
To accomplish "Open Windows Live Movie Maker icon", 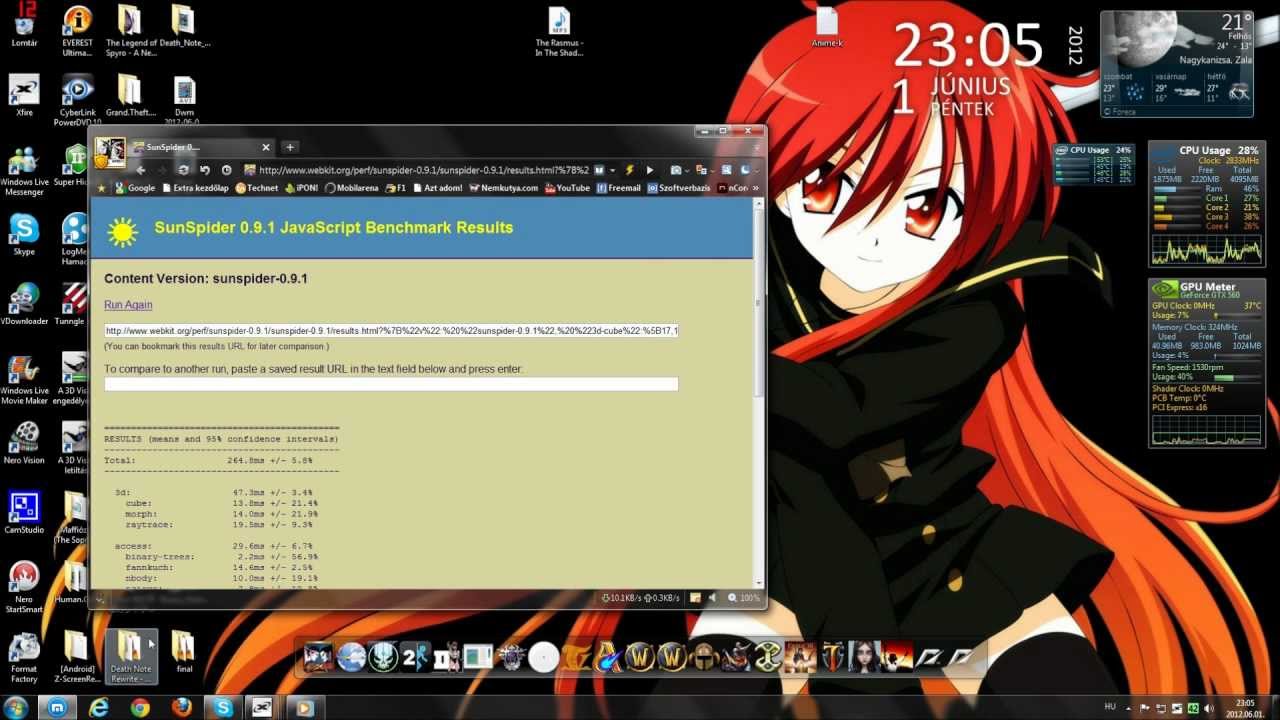I will [25, 380].
